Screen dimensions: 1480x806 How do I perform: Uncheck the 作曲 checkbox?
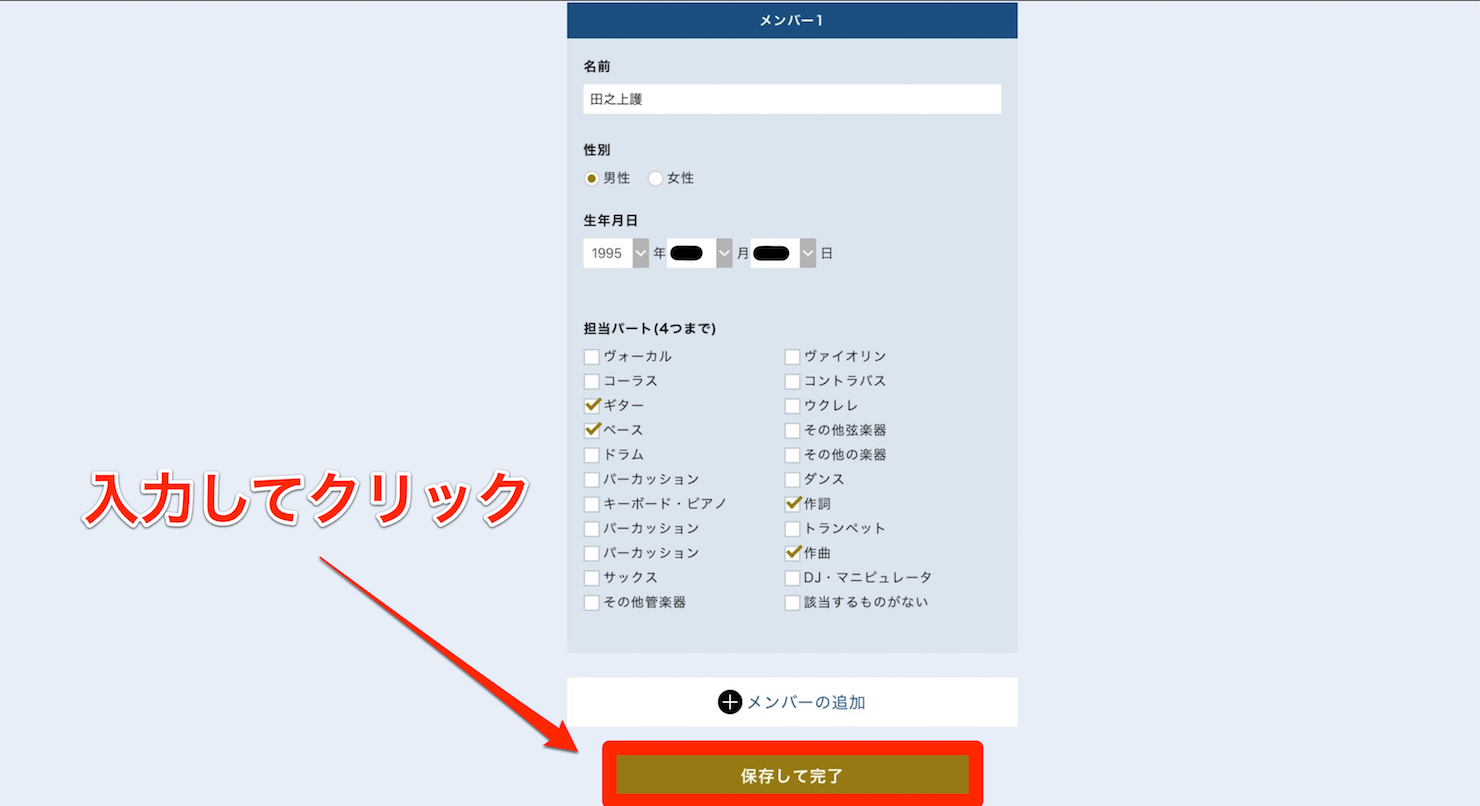tap(792, 553)
